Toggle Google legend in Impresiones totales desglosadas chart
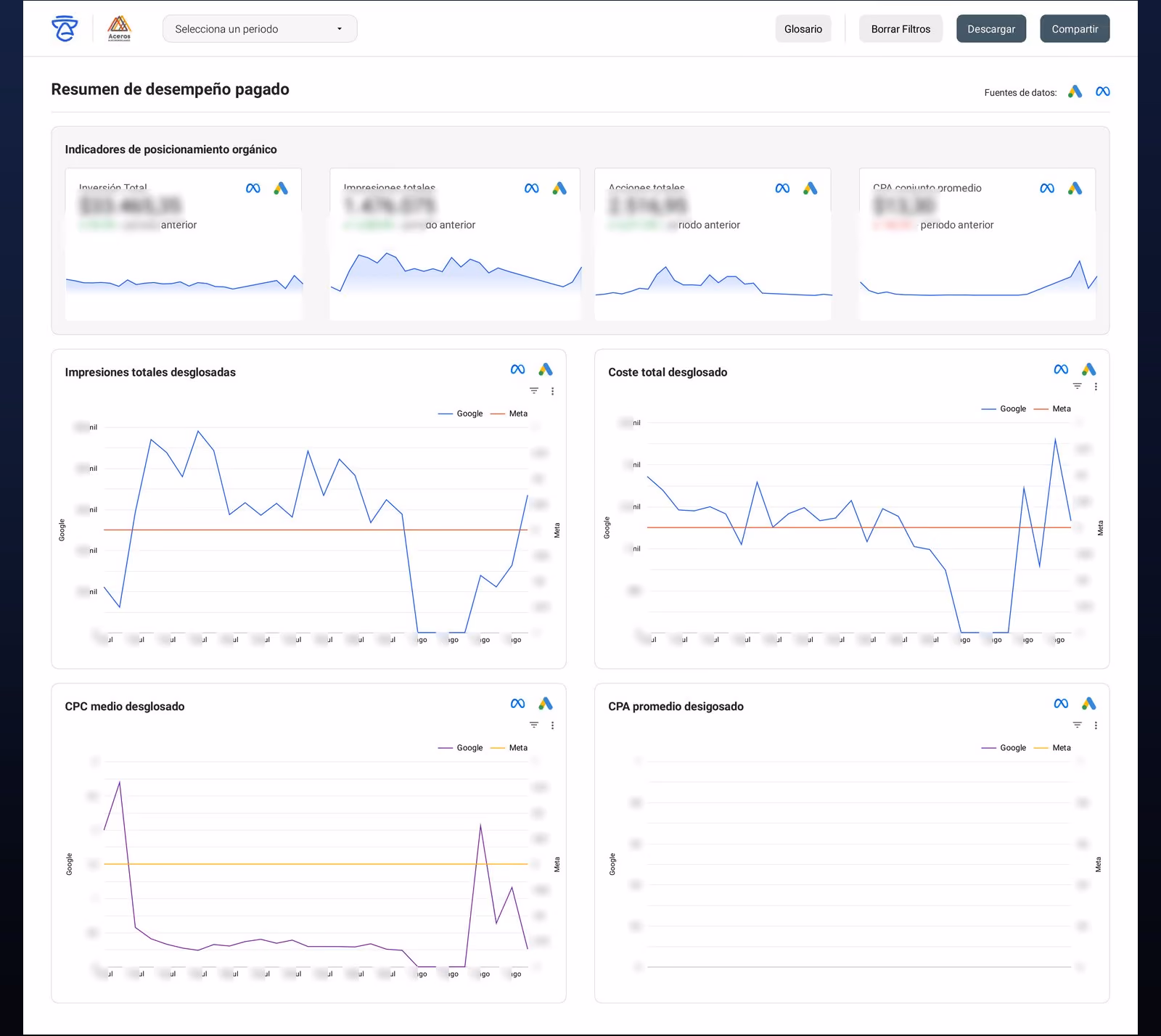 (461, 414)
